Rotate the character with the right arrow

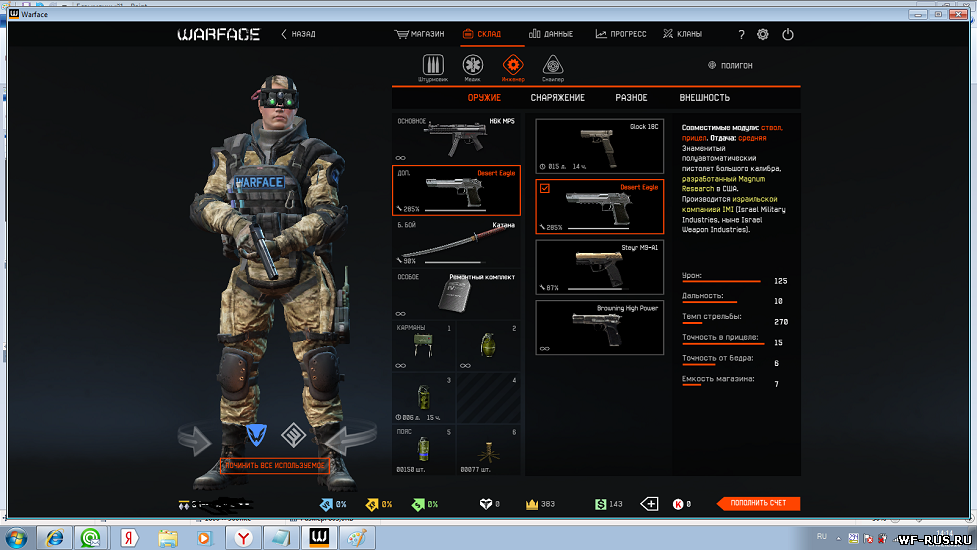(x=350, y=439)
